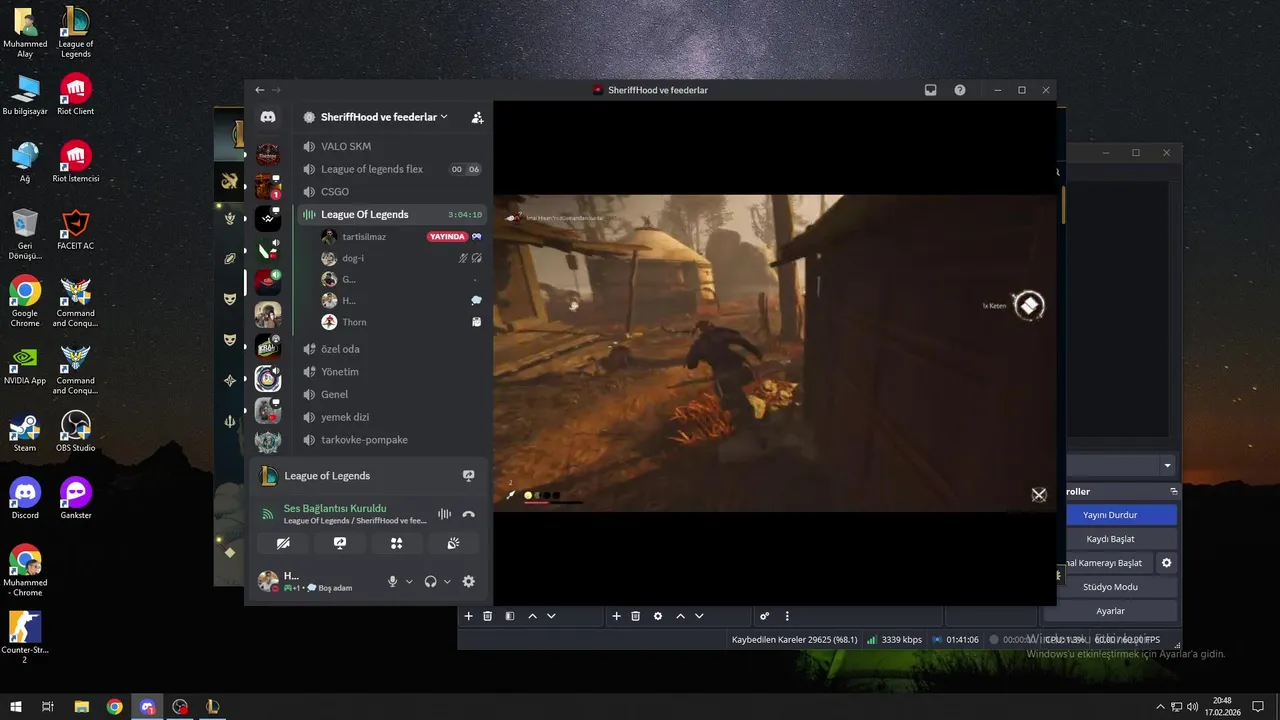Click Yayını Durdur to stop streaming
The height and width of the screenshot is (720, 1280).
pyautogui.click(x=1110, y=515)
